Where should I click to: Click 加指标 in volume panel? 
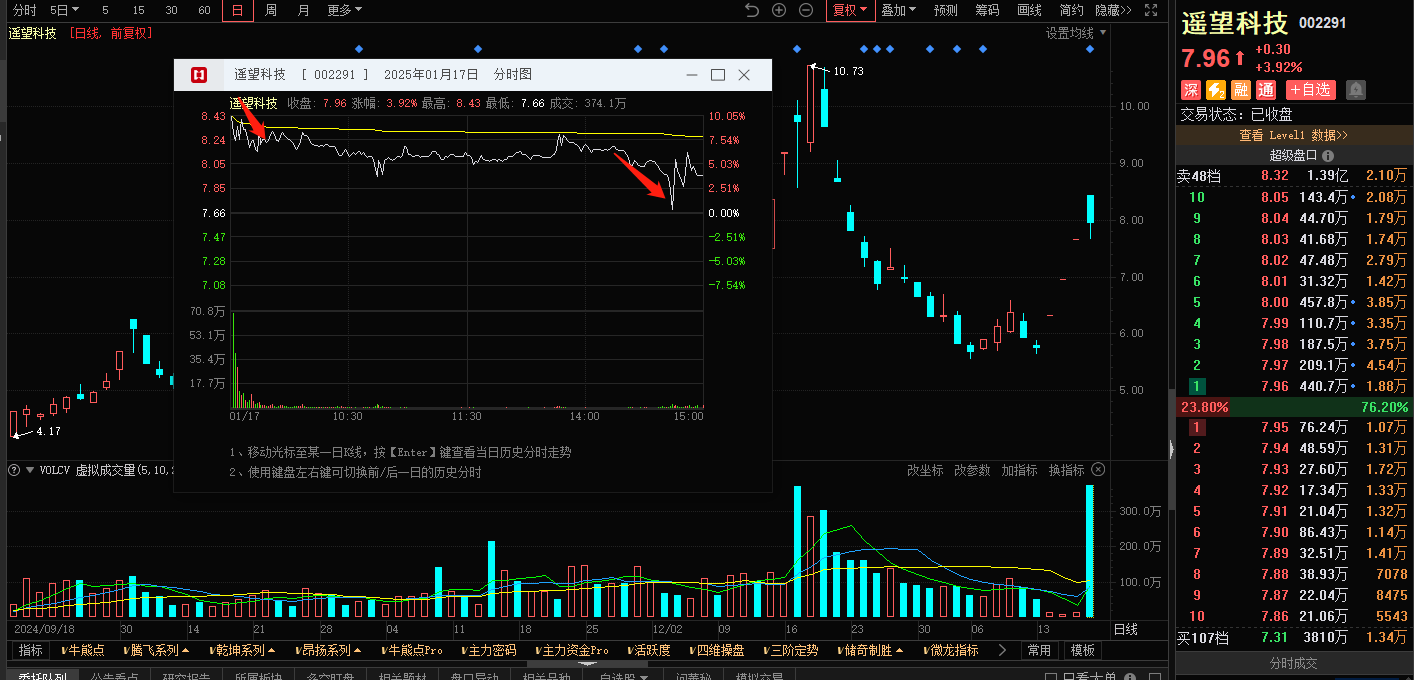tap(1019, 470)
